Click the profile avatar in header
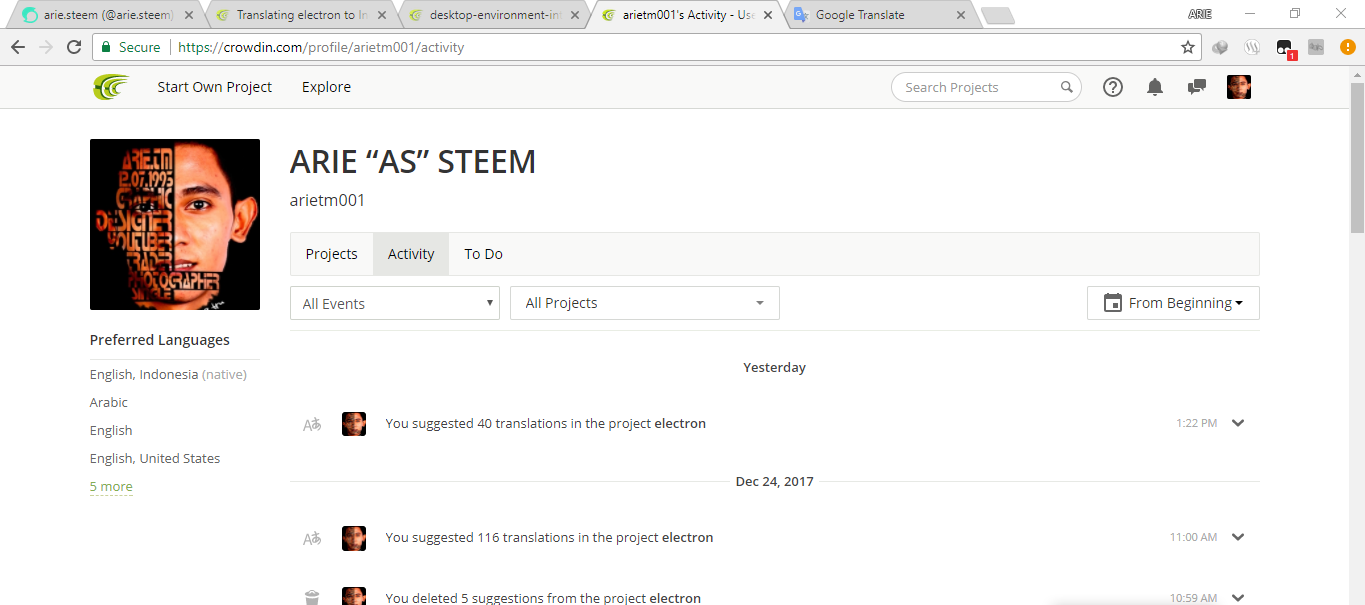 [1239, 87]
